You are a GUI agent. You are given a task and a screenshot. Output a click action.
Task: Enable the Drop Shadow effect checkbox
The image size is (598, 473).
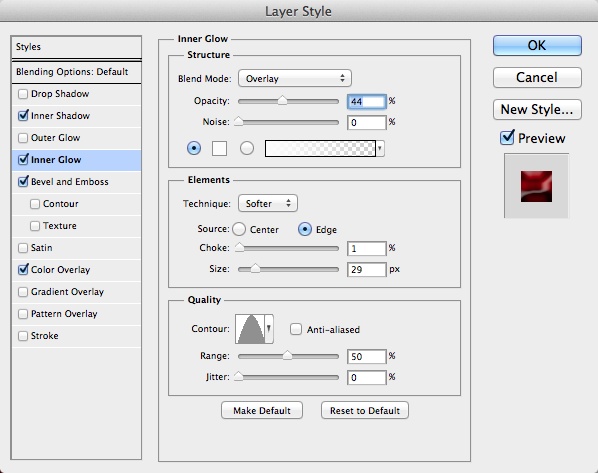pos(23,94)
